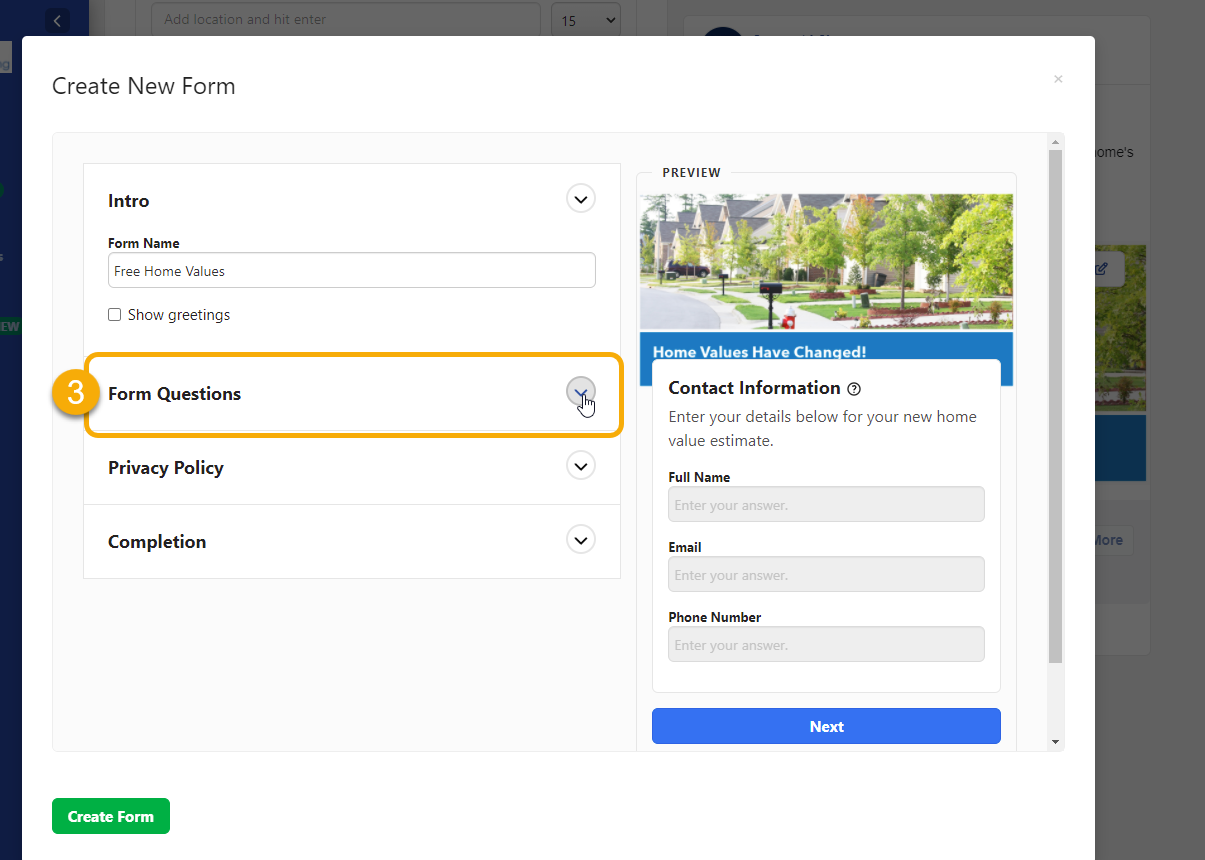Collapse the Intro section chevron
The height and width of the screenshot is (860, 1205).
point(580,198)
